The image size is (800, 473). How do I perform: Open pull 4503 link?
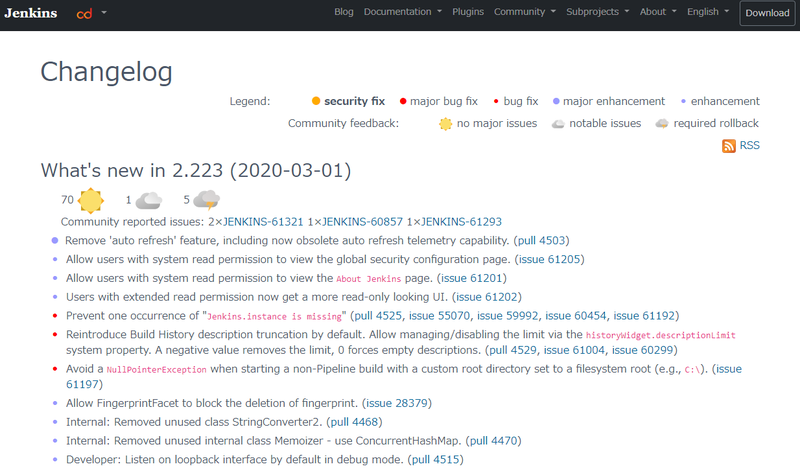[x=541, y=240]
